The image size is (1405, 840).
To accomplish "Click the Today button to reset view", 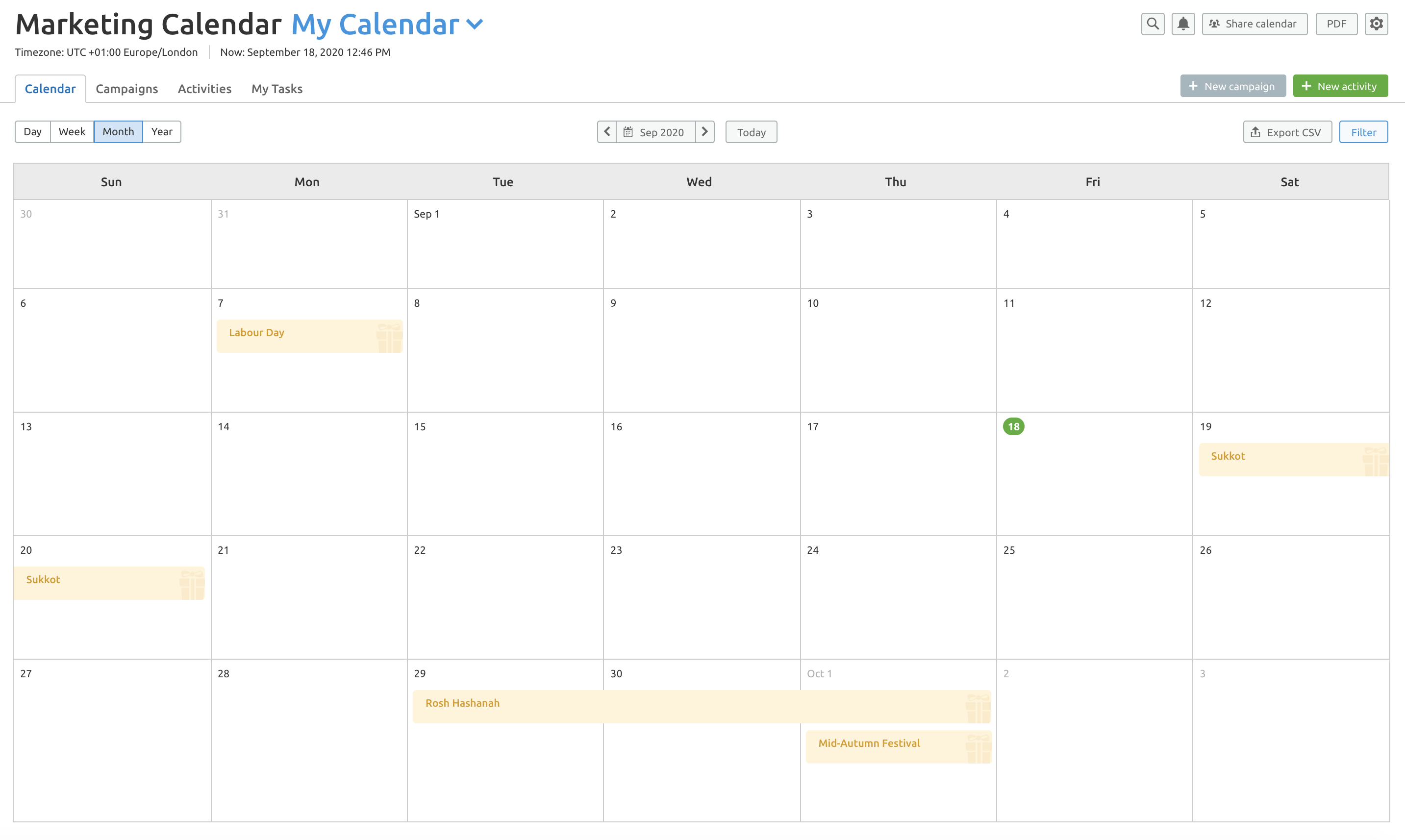I will [751, 131].
